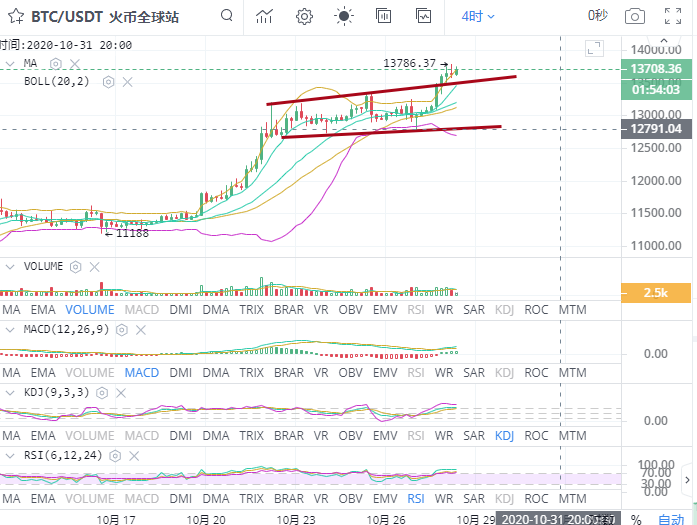Enter fullscreen using top-right expand icon
Viewport: 697px width, 525px height.
pyautogui.click(x=673, y=16)
